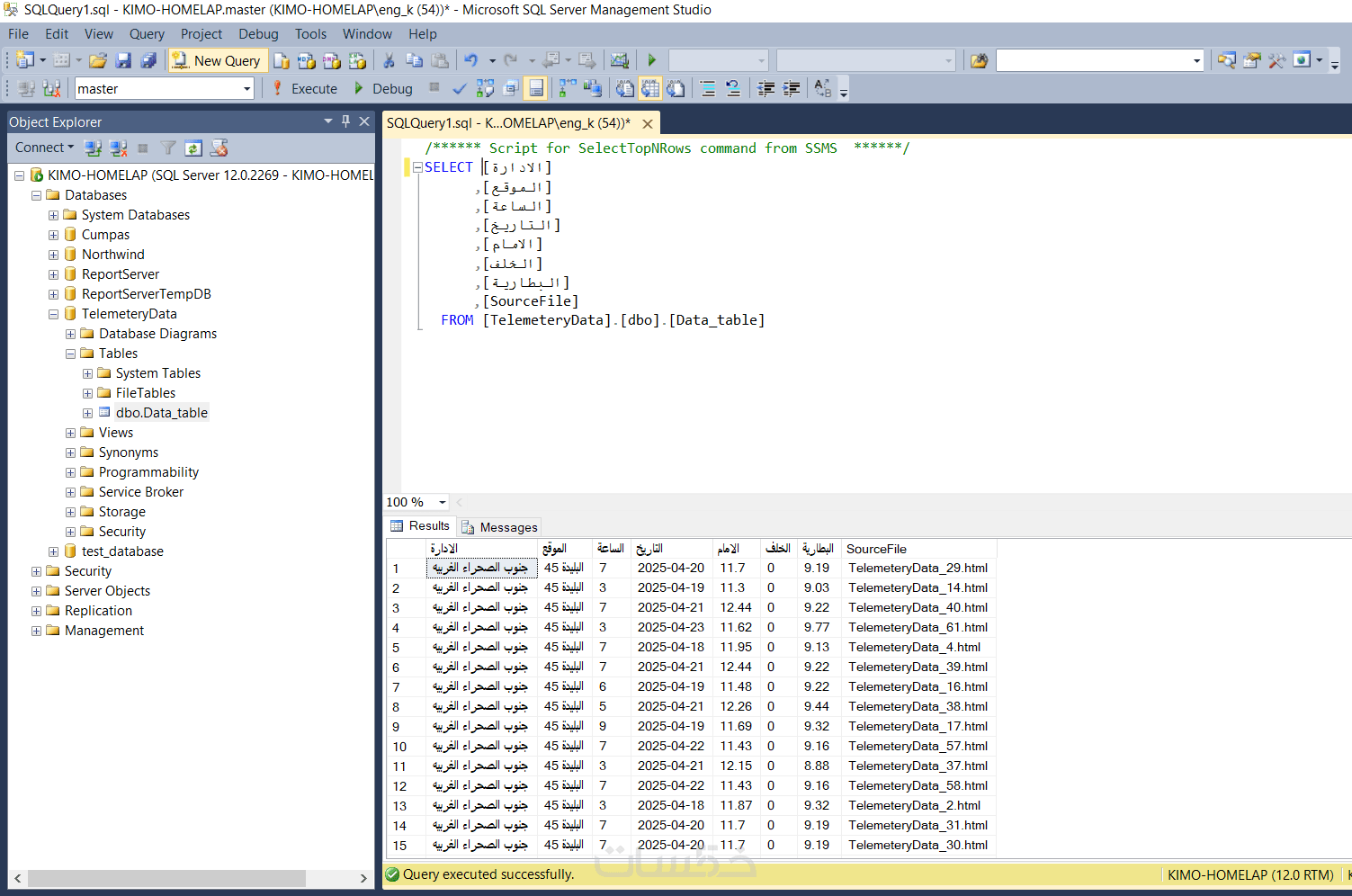1352x896 pixels.
Task: Open the Query menu
Action: [x=147, y=34]
